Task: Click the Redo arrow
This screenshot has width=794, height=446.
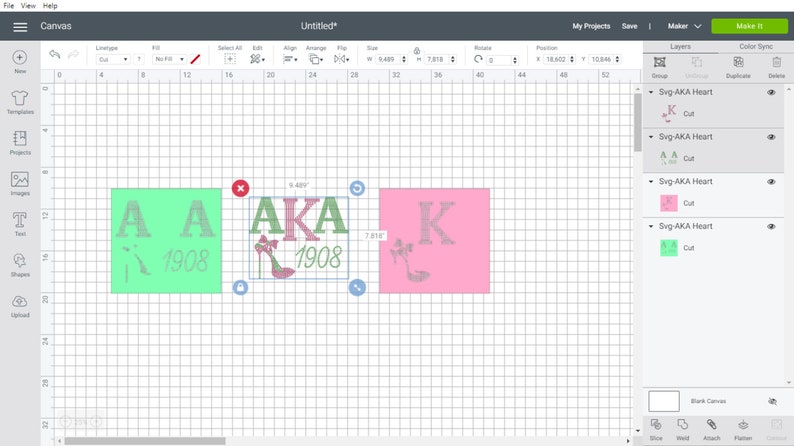Action: point(73,54)
